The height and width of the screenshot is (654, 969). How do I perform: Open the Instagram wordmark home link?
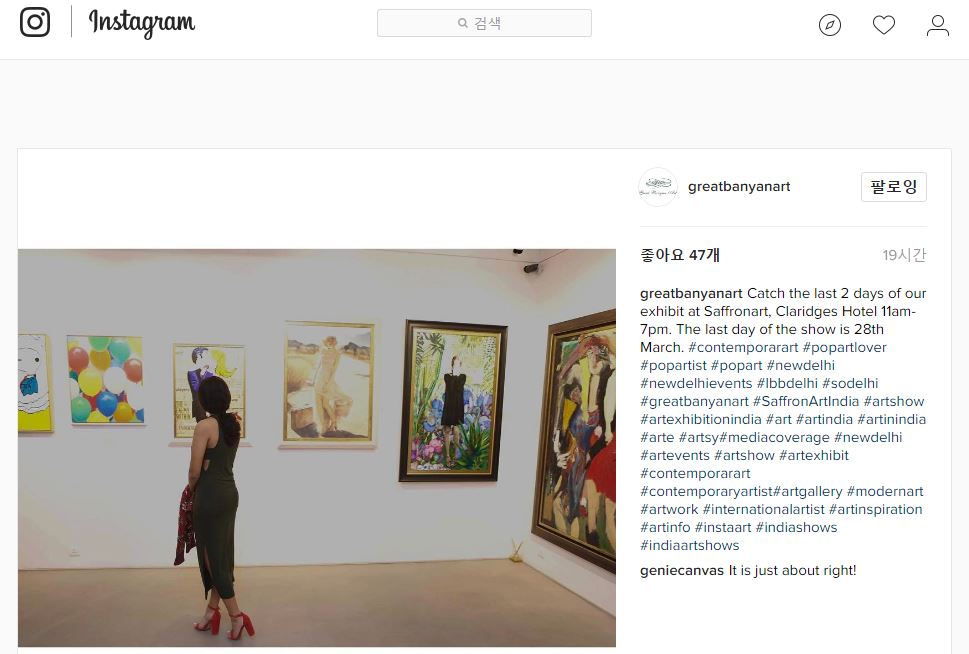pyautogui.click(x=142, y=23)
